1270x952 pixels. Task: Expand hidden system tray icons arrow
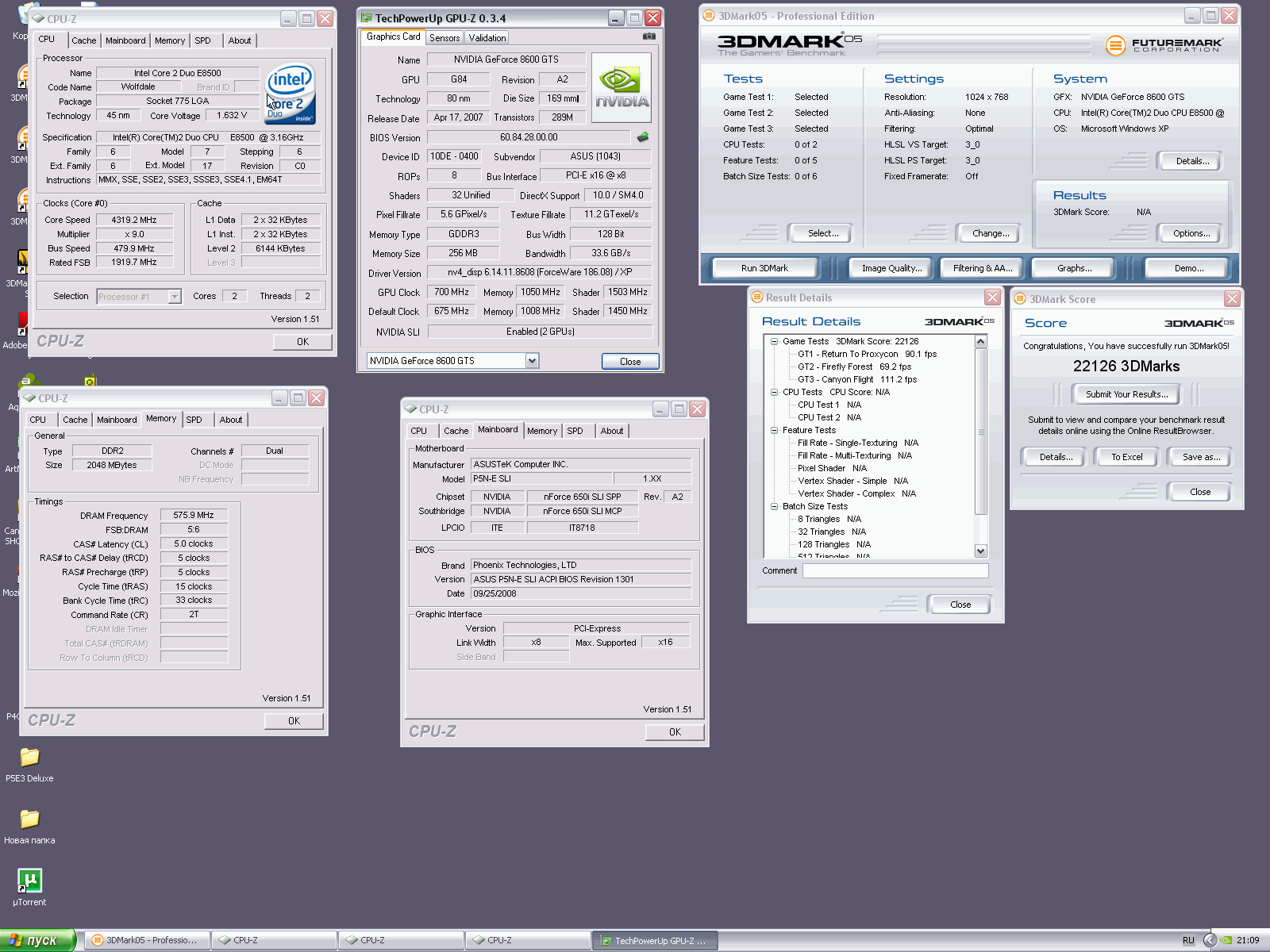[x=1210, y=940]
